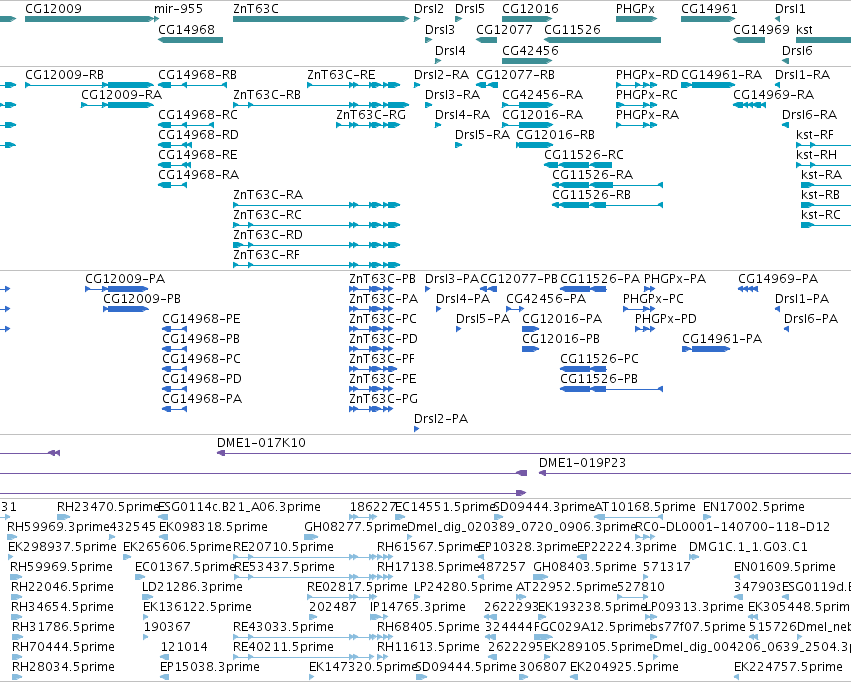Click transcript CG12009-RA label
The image size is (851, 682).
122,94
